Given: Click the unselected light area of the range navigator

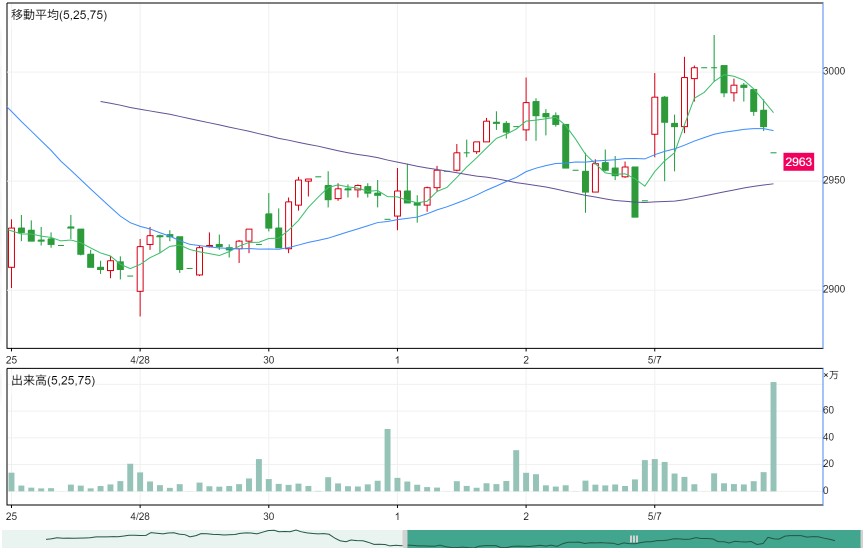Looking at the screenshot, I should 203,539.
